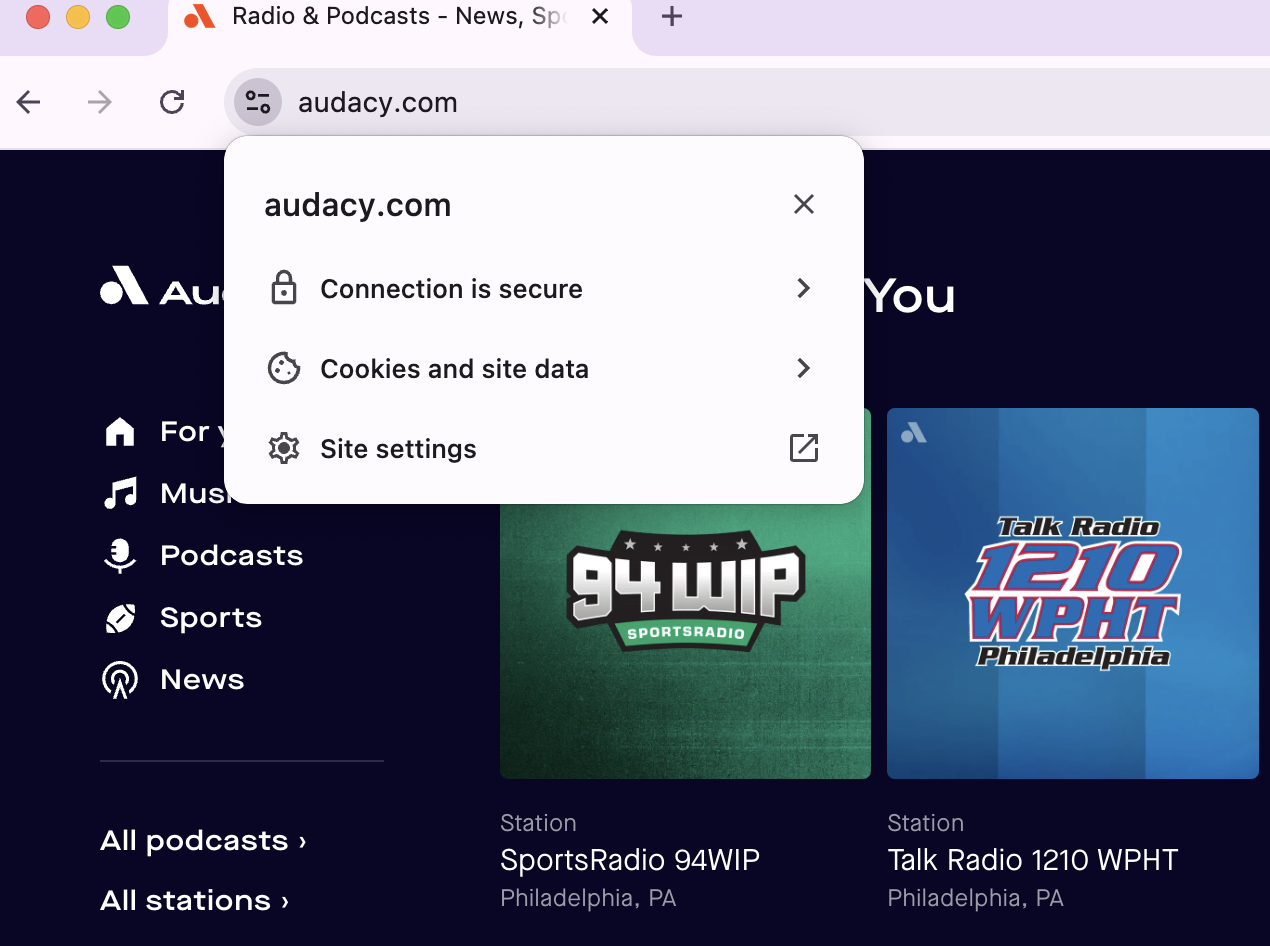Open Site settings in new tab
Viewport: 1270px width, 946px height.
point(803,449)
